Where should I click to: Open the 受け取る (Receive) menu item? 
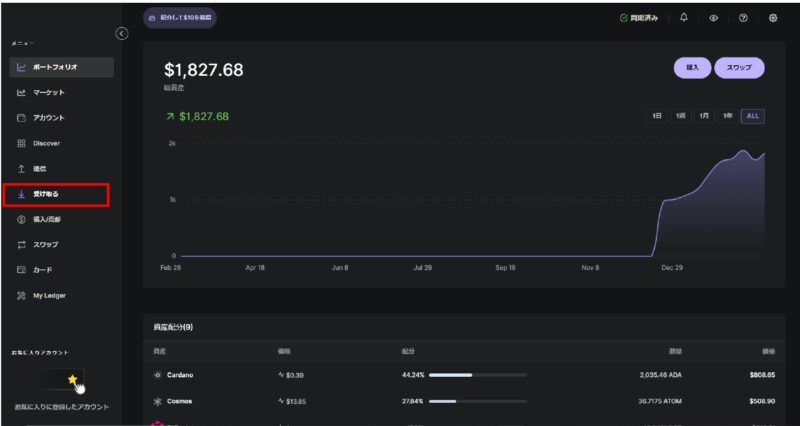(56, 194)
